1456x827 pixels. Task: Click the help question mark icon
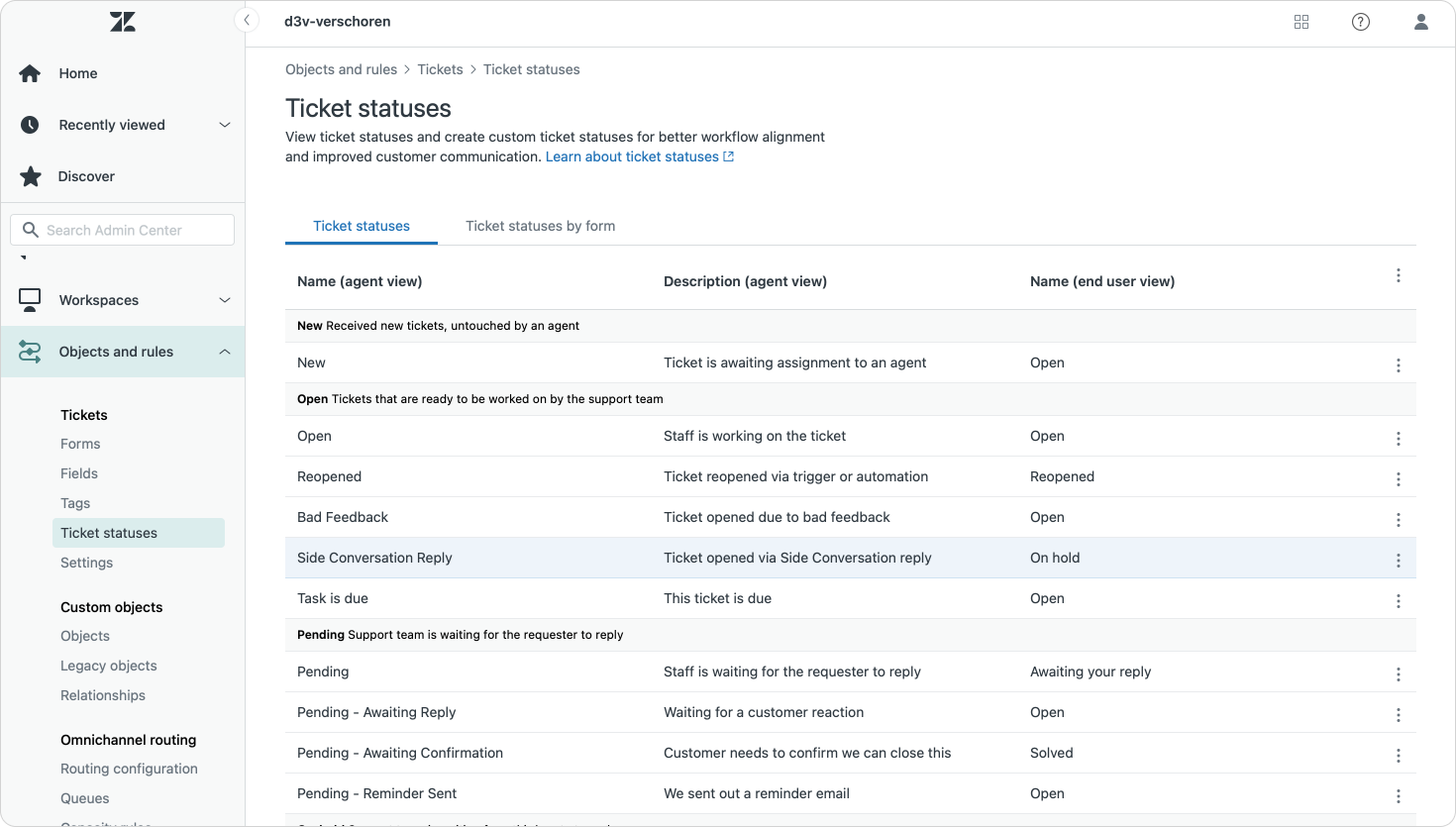point(1361,22)
